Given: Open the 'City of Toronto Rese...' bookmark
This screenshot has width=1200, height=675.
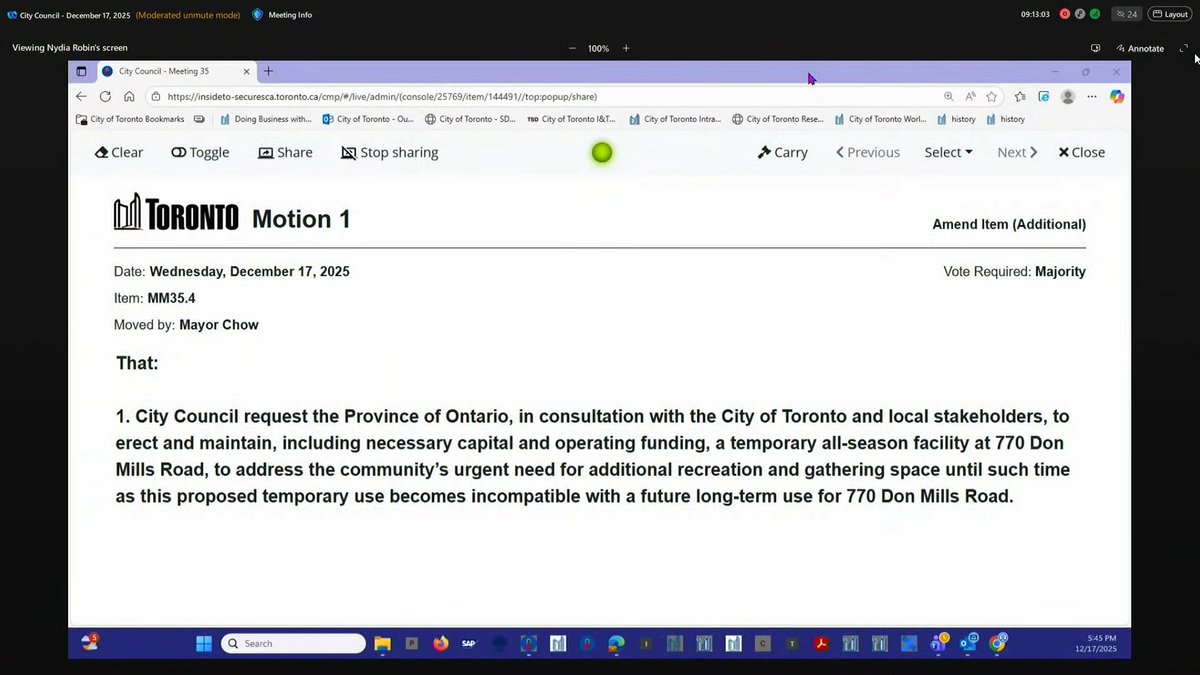Looking at the screenshot, I should click(778, 119).
